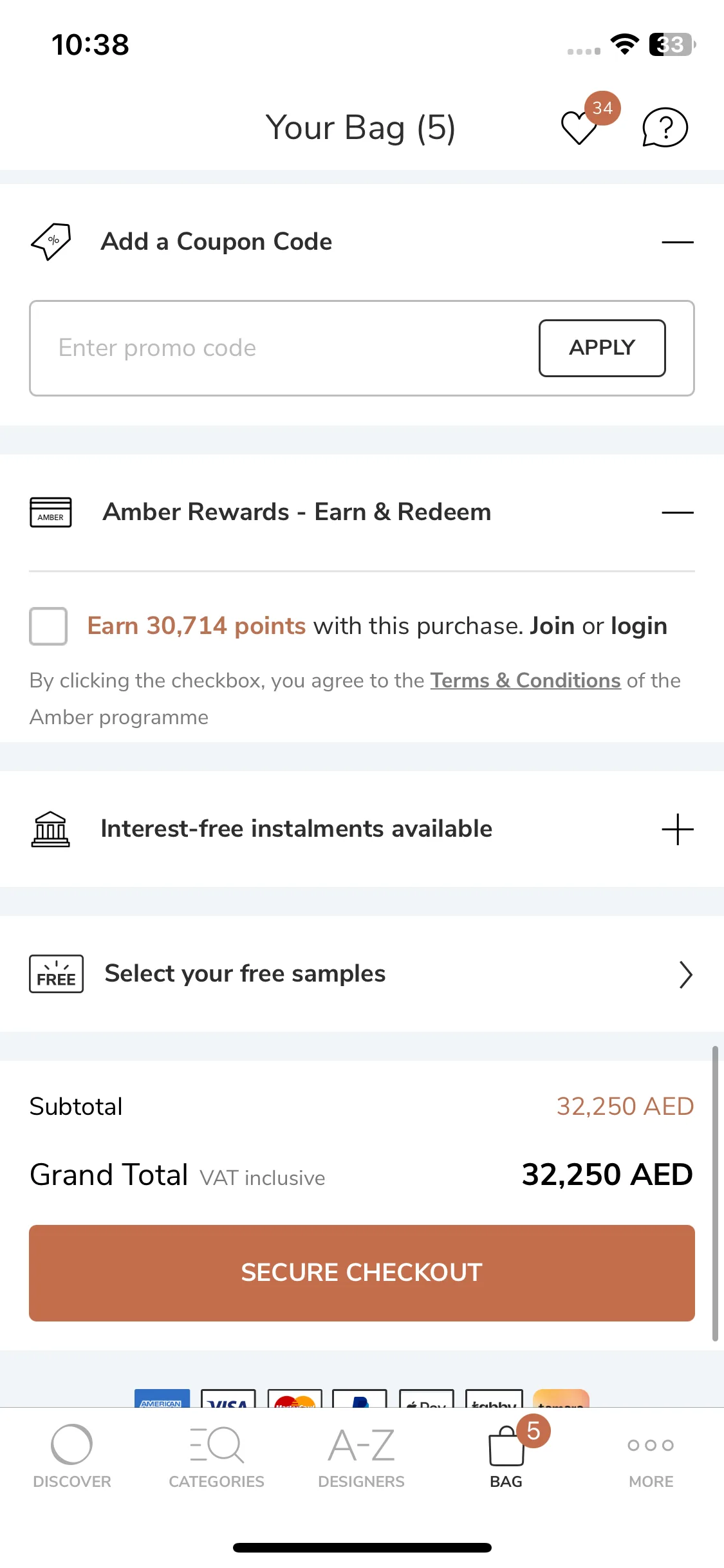The image size is (724, 1568).
Task: Expand Interest-free instalments available
Action: (678, 829)
